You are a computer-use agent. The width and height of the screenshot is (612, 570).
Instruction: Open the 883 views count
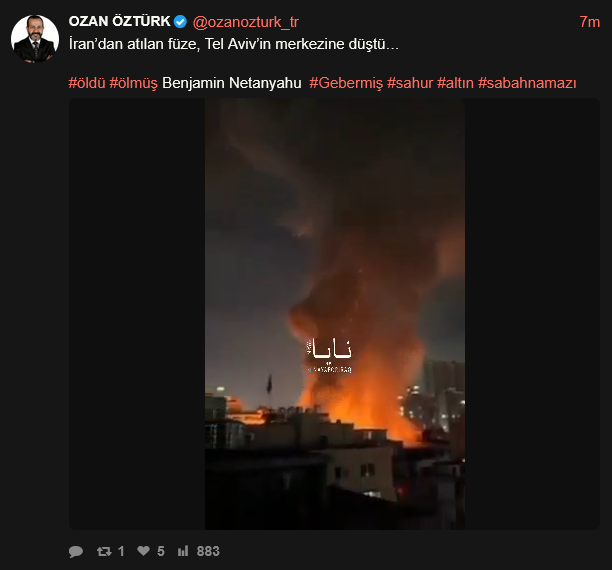point(208,551)
